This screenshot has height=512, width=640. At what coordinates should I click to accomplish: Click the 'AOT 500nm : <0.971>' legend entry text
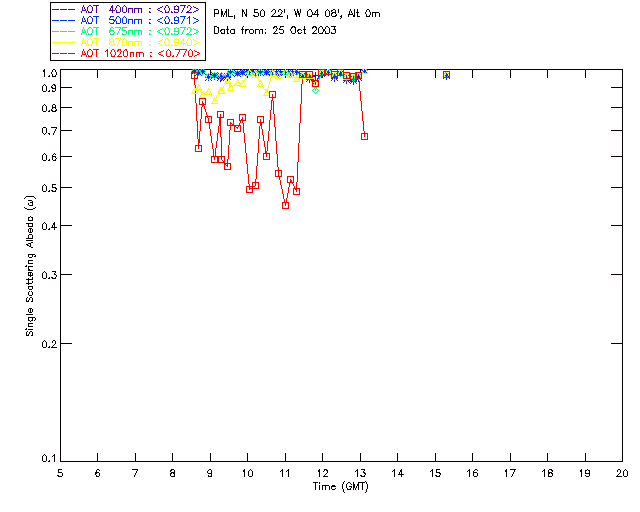(x=140, y=20)
